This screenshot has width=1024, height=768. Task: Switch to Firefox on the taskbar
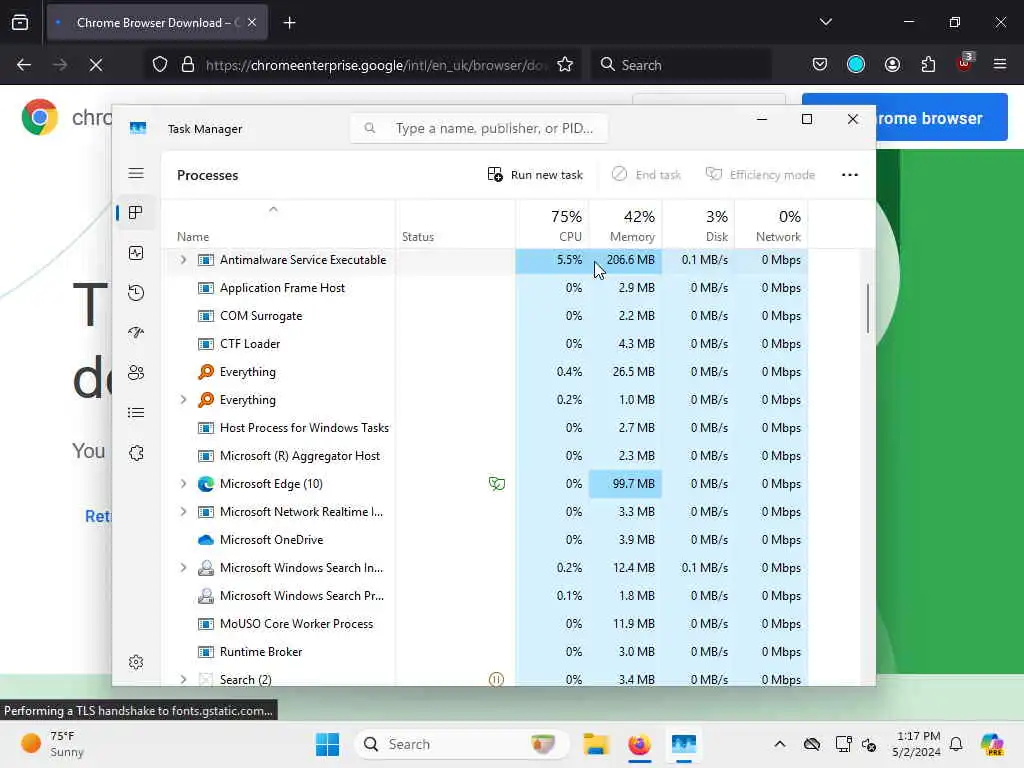click(x=639, y=744)
